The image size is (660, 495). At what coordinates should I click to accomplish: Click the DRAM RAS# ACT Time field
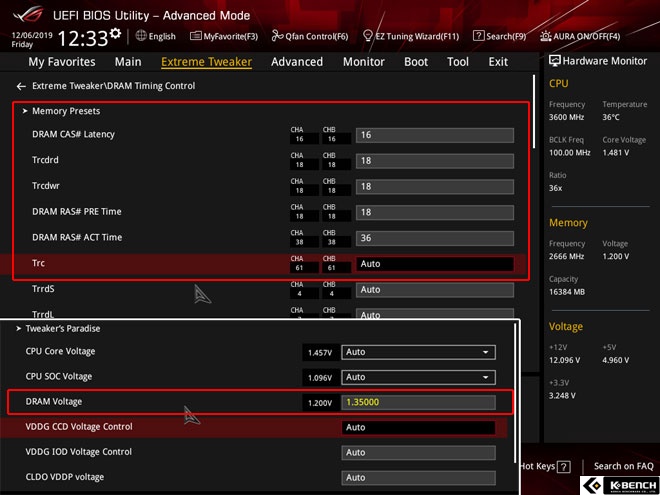tap(434, 238)
